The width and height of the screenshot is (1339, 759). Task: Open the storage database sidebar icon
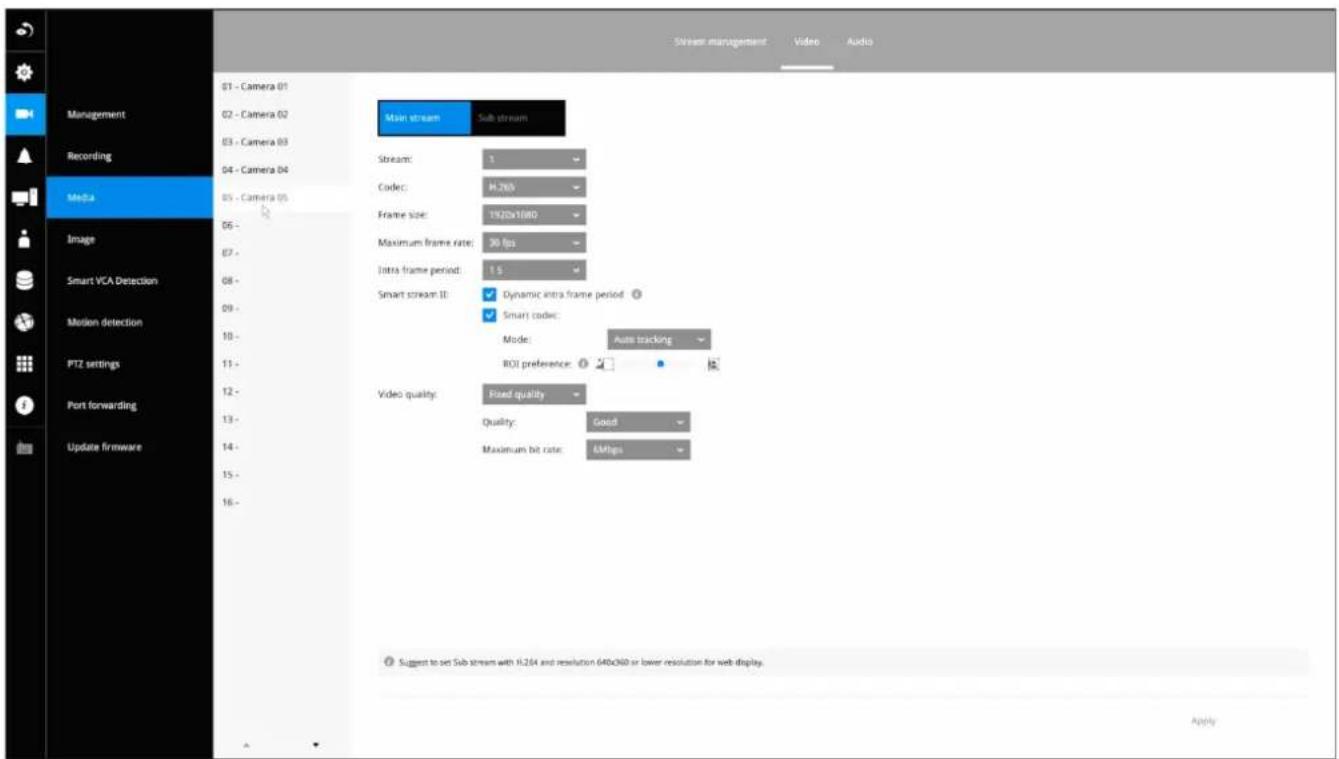(24, 281)
